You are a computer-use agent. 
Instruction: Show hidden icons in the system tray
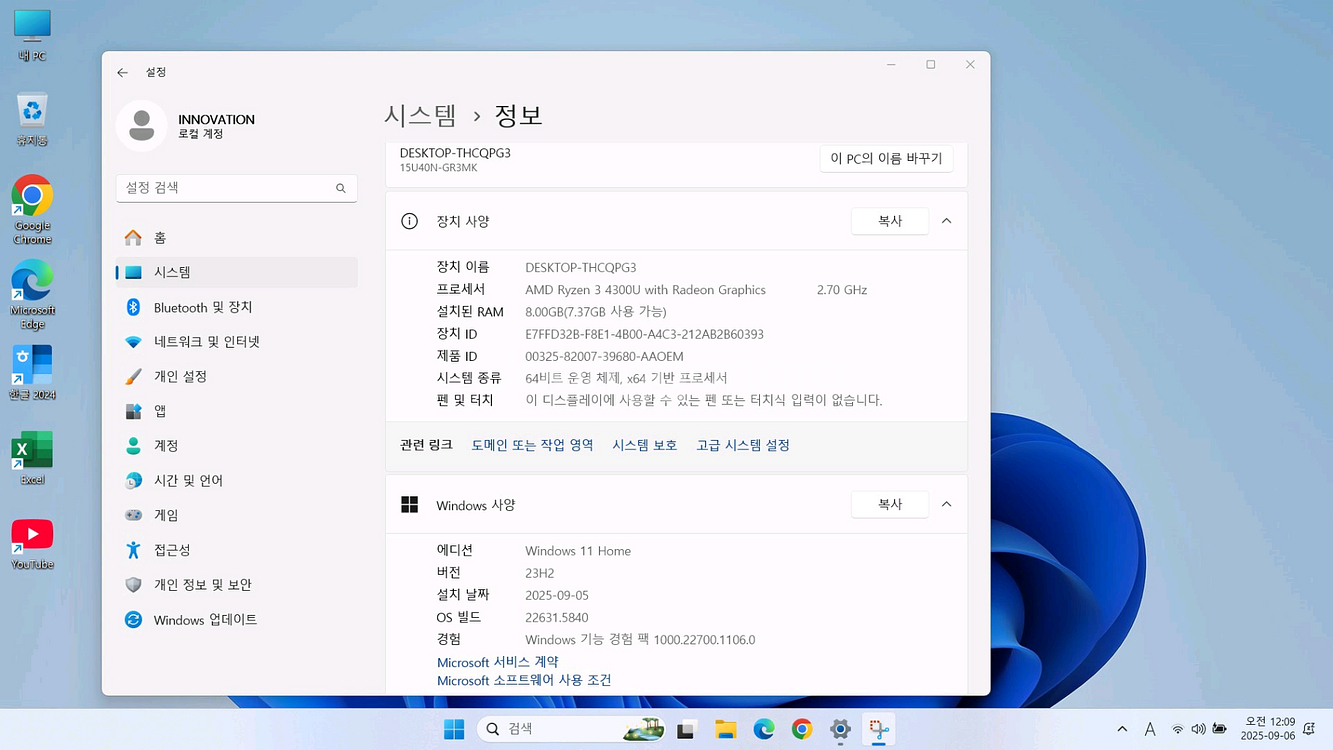click(x=1121, y=728)
